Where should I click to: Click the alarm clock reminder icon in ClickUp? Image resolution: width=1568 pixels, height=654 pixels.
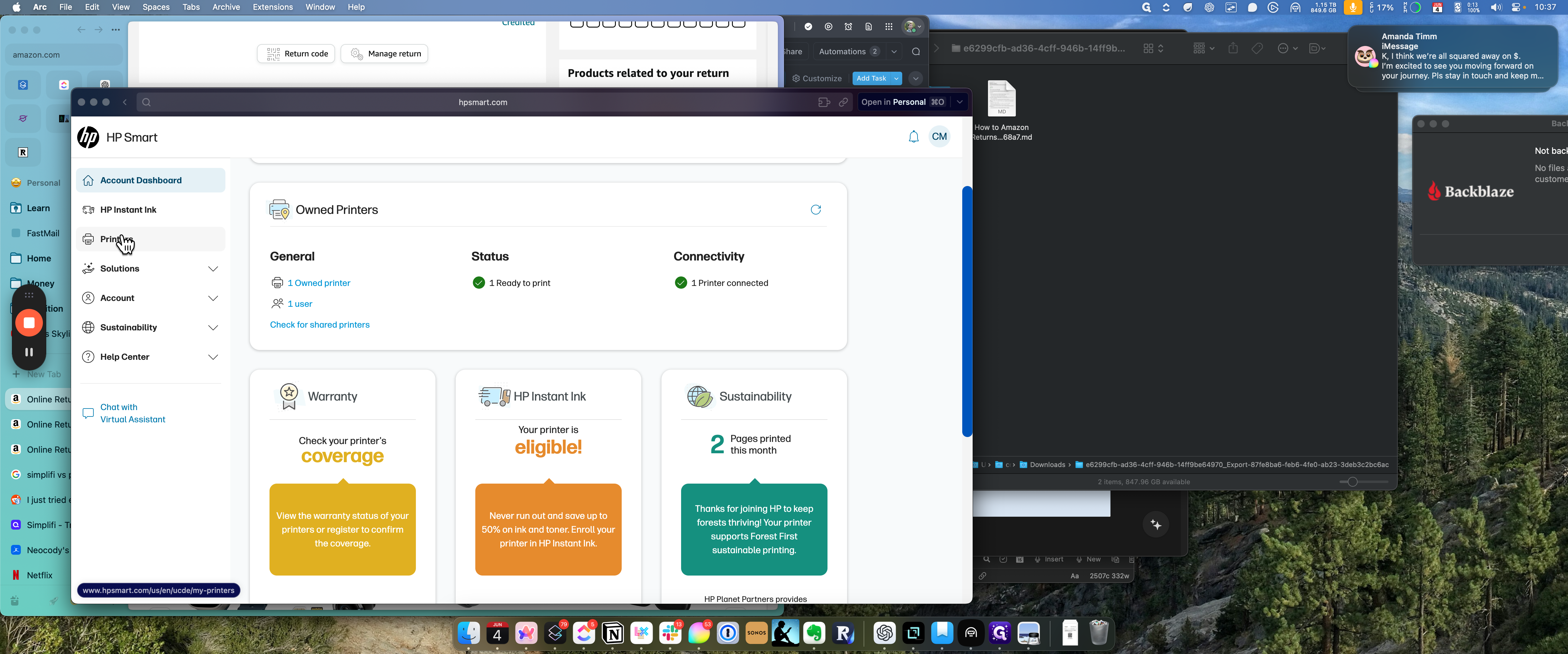click(x=848, y=27)
